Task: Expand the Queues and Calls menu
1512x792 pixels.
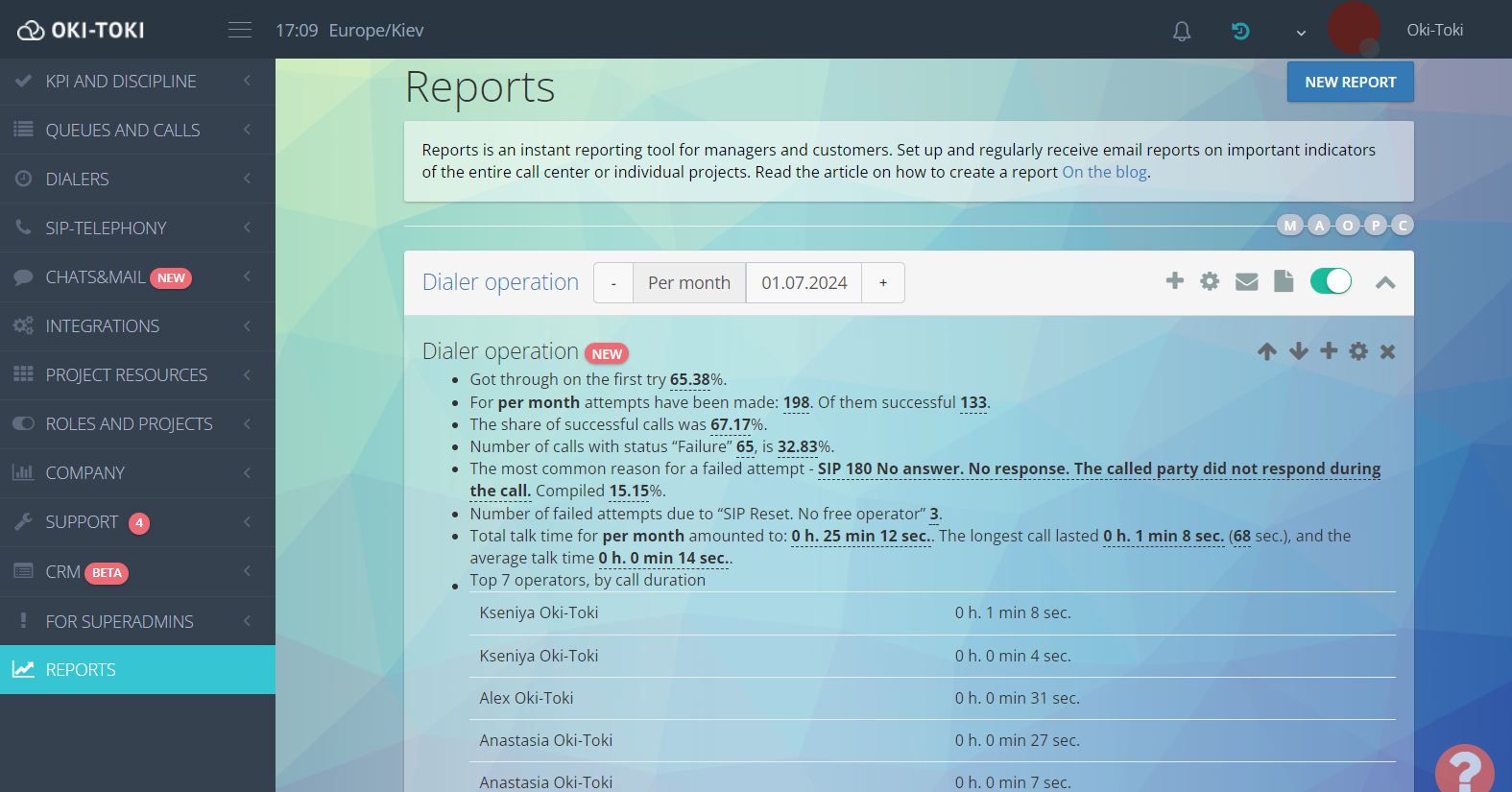Action: tap(123, 130)
